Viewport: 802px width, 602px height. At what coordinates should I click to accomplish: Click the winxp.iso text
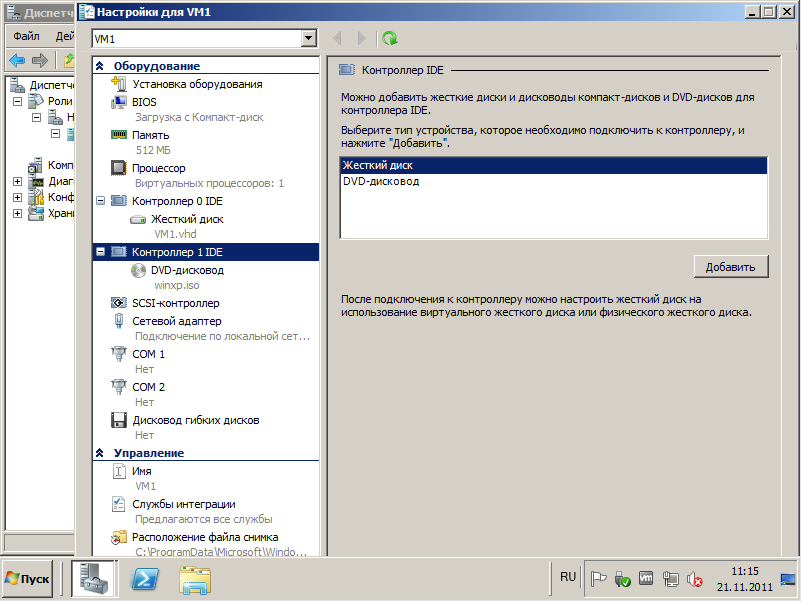pos(177,285)
